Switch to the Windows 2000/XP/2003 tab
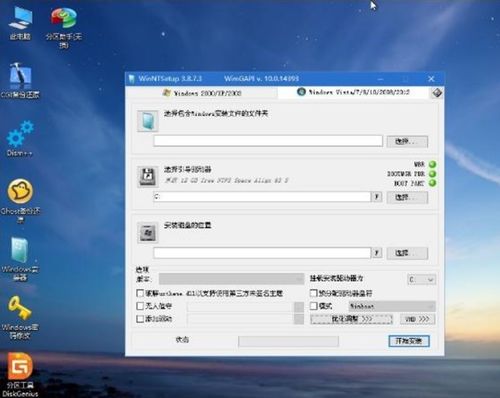 (202, 93)
